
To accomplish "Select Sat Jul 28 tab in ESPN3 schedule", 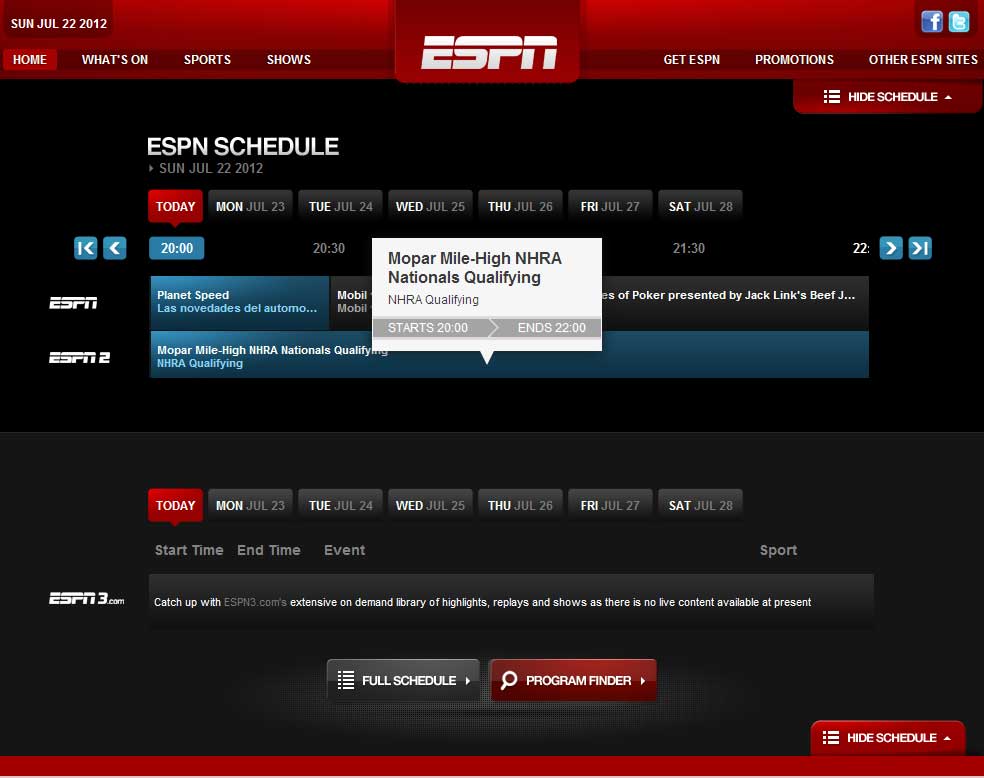I will coord(700,506).
